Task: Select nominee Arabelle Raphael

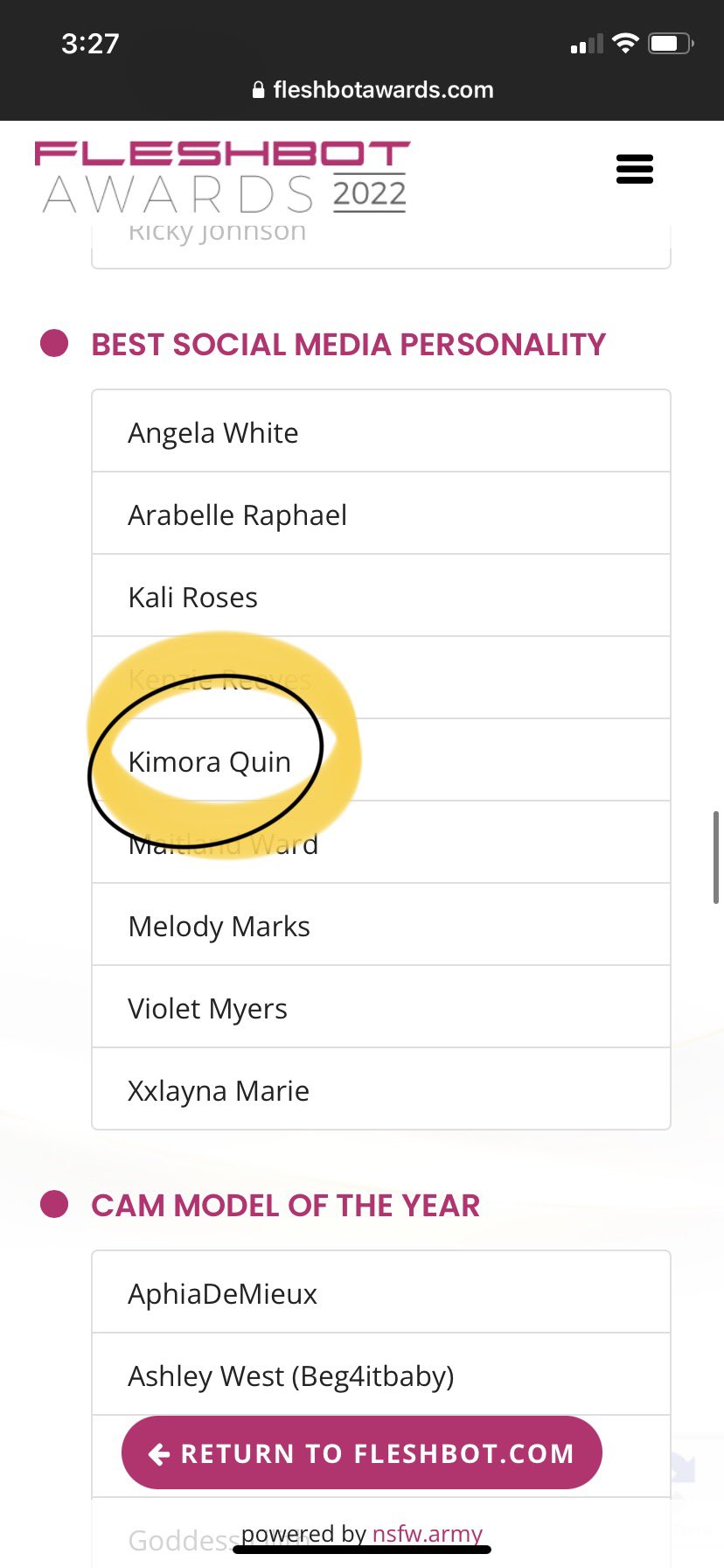Action: pyautogui.click(x=381, y=514)
